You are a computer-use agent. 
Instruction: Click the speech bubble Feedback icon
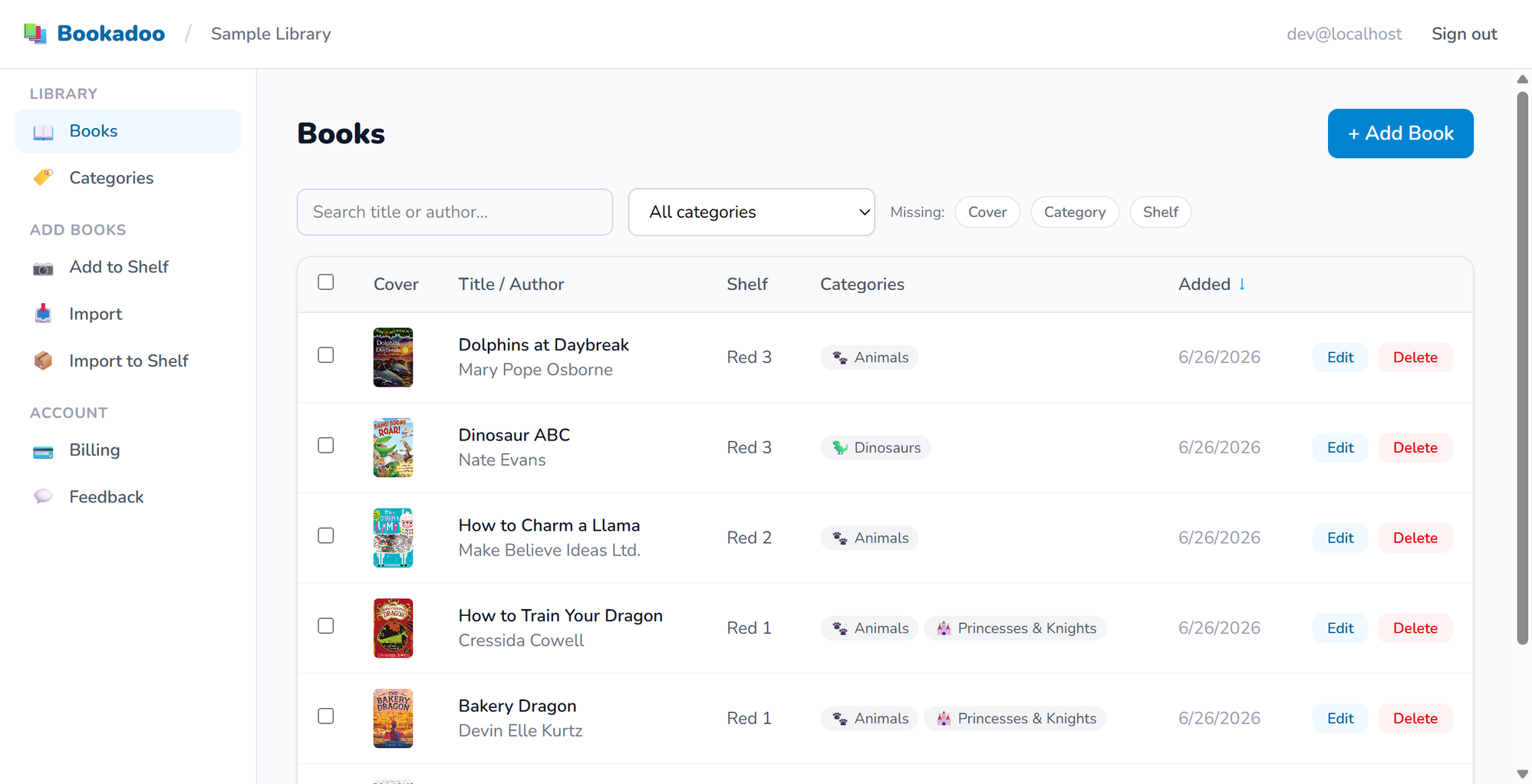(x=44, y=496)
